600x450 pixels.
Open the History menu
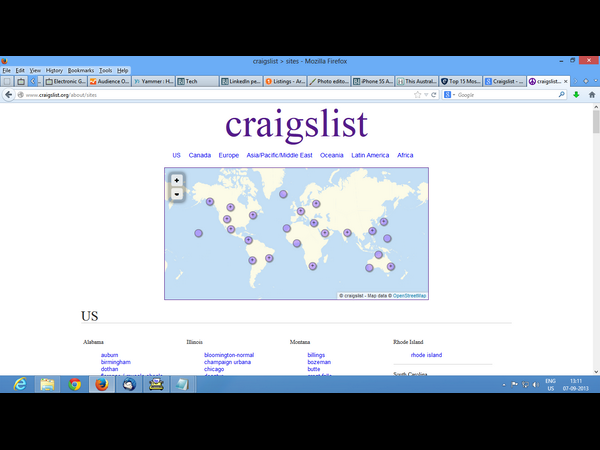pyautogui.click(x=54, y=70)
